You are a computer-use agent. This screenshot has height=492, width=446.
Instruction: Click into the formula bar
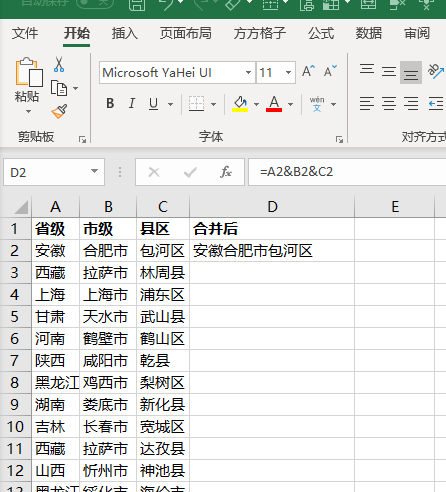pos(347,172)
